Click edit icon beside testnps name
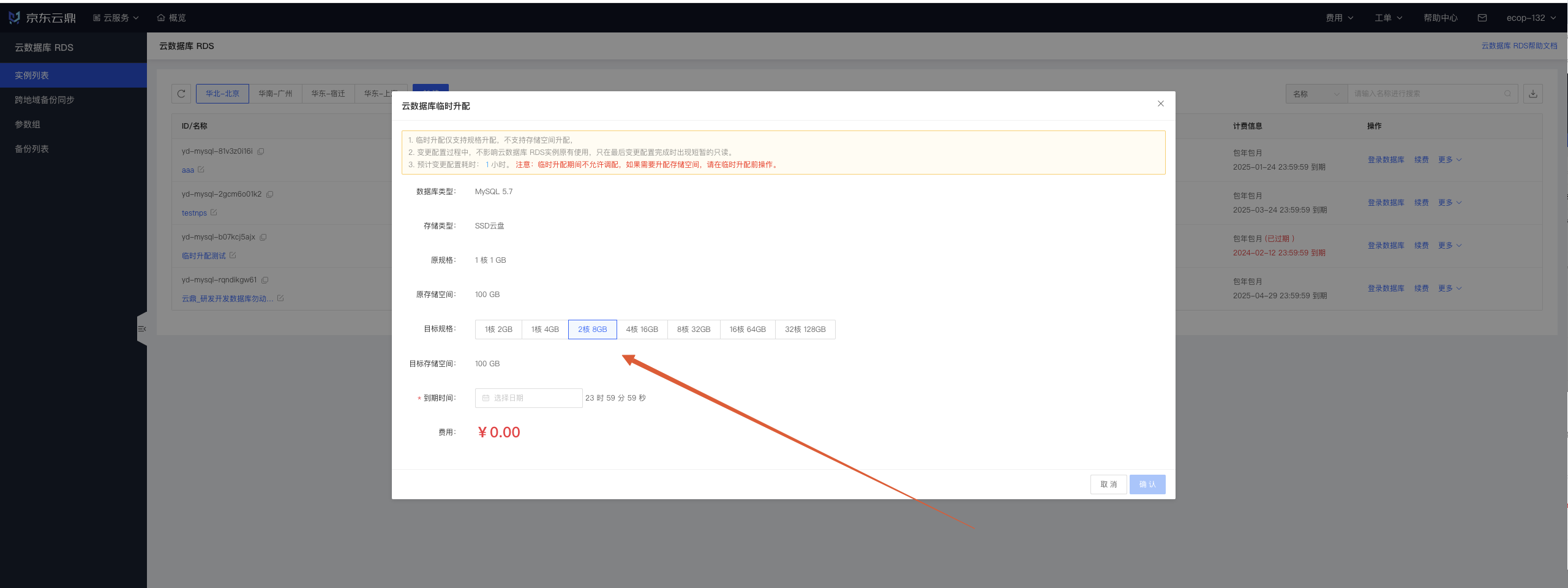The image size is (1568, 588). 214,213
